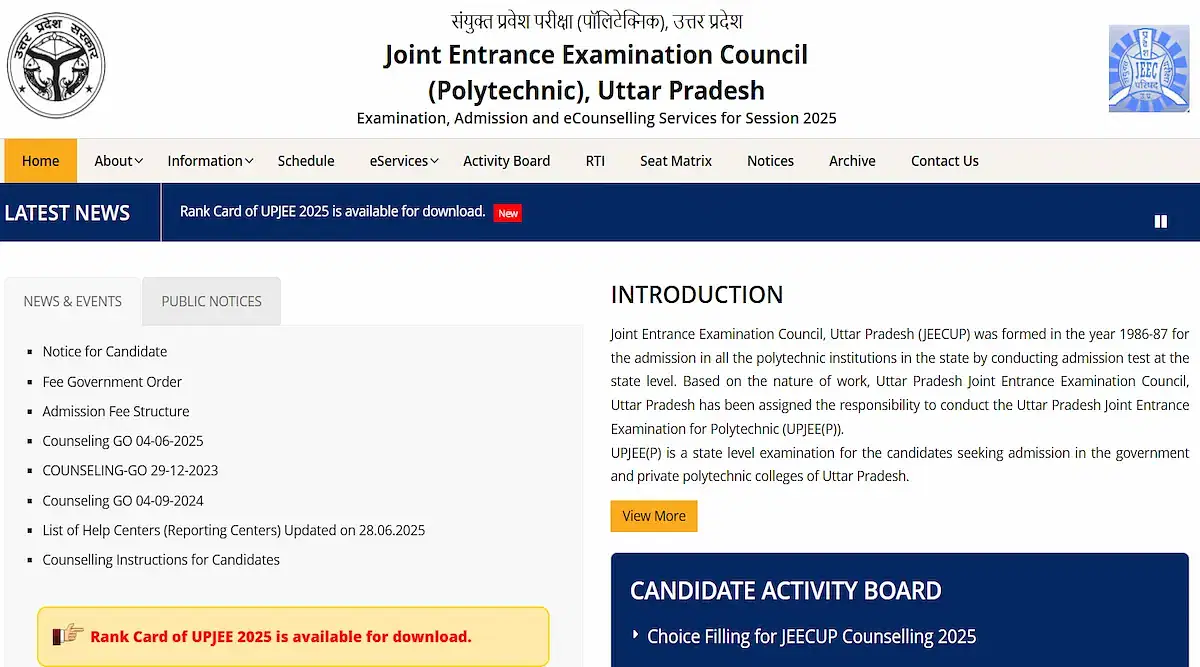This screenshot has height=667, width=1200.
Task: Expand the Information dropdown menu
Action: (x=210, y=161)
